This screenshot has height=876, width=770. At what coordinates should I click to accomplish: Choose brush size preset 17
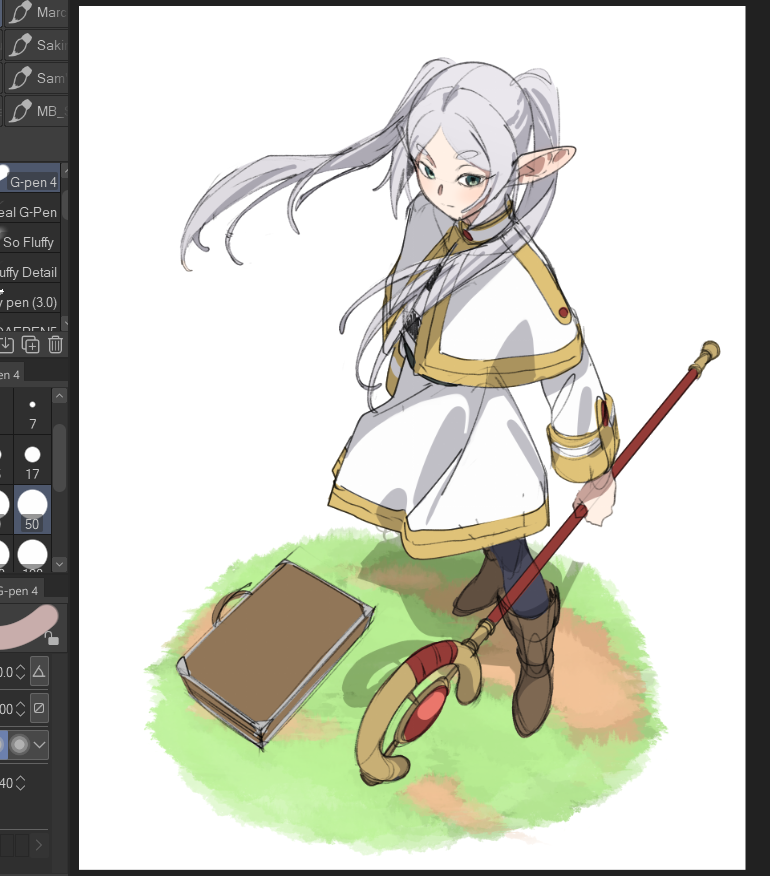coord(32,460)
